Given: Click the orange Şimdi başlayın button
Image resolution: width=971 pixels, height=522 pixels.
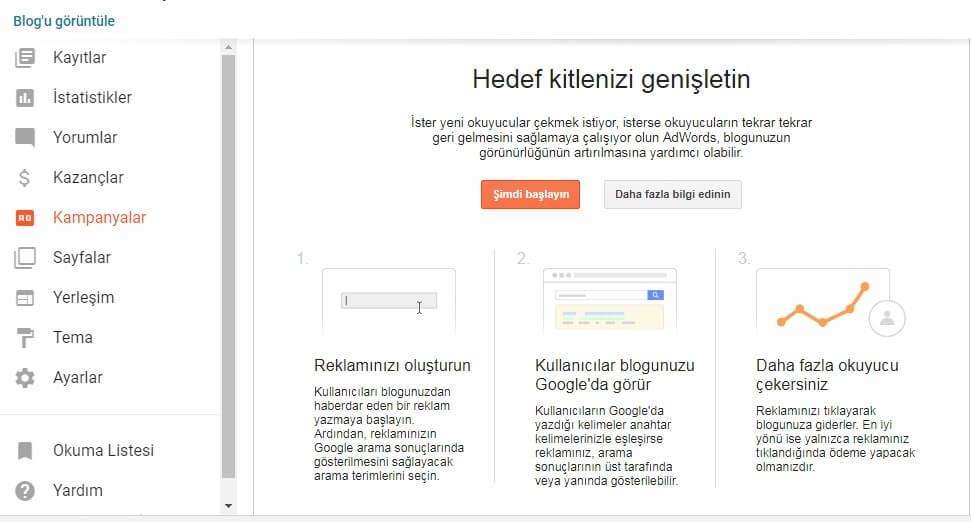Looking at the screenshot, I should pos(530,194).
